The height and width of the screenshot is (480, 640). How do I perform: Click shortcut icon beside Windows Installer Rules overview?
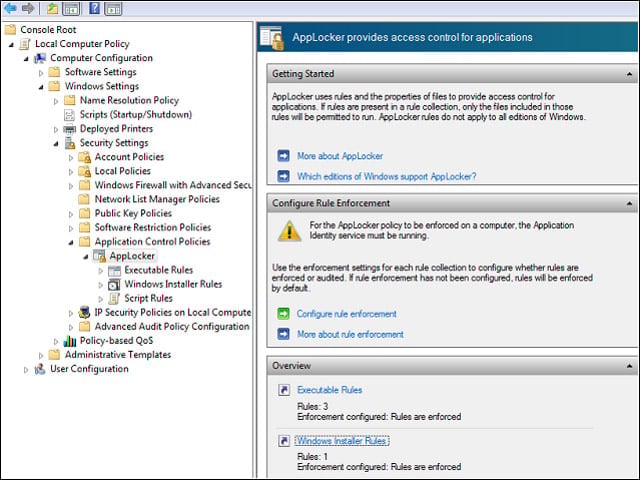pyautogui.click(x=284, y=441)
